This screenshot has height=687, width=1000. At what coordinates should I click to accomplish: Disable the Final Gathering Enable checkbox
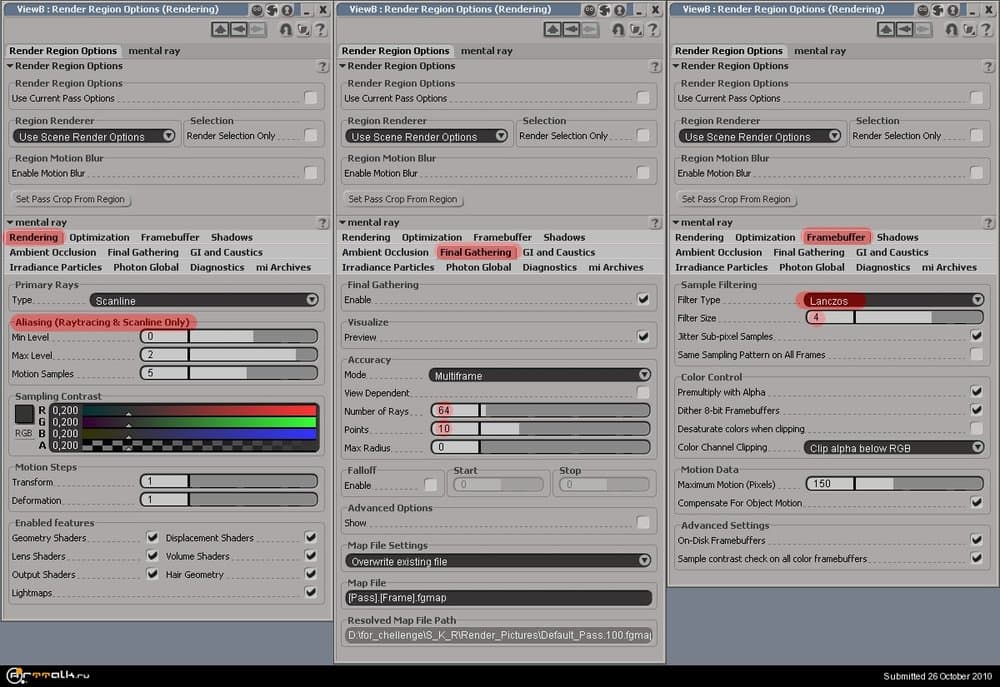(643, 299)
